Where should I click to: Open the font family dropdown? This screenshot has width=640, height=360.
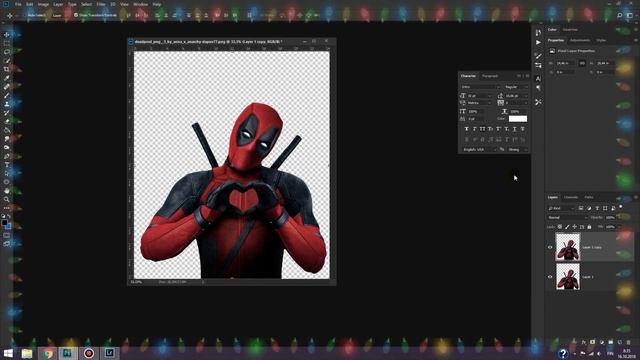(480, 87)
